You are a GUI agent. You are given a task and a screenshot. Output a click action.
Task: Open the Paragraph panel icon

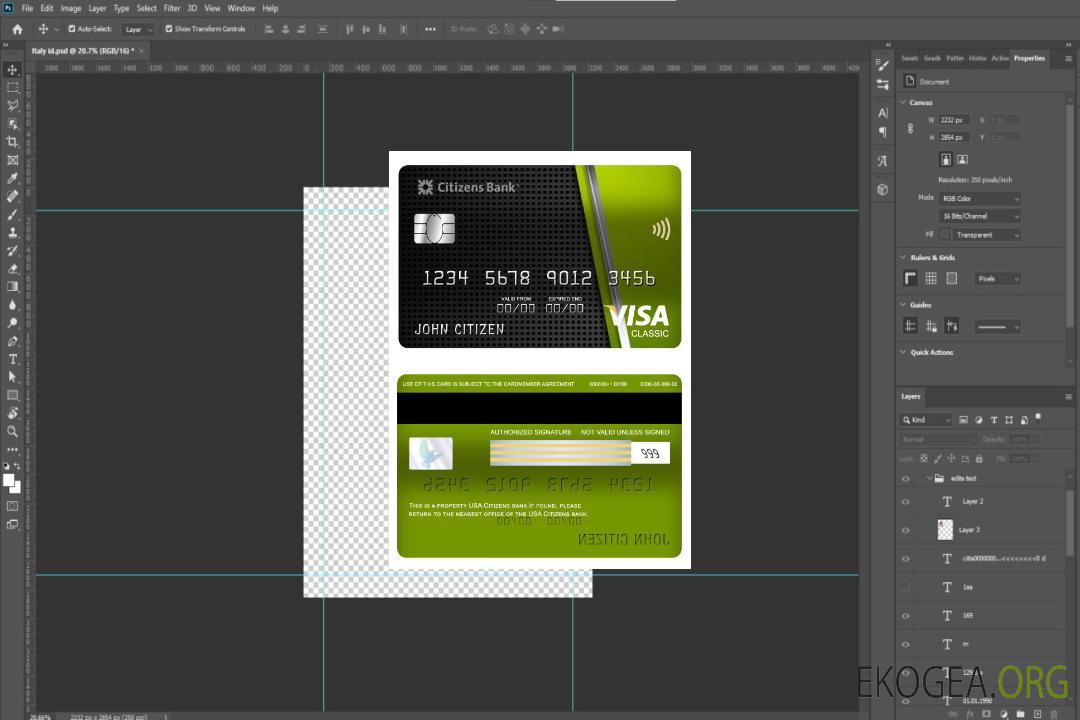pyautogui.click(x=883, y=132)
